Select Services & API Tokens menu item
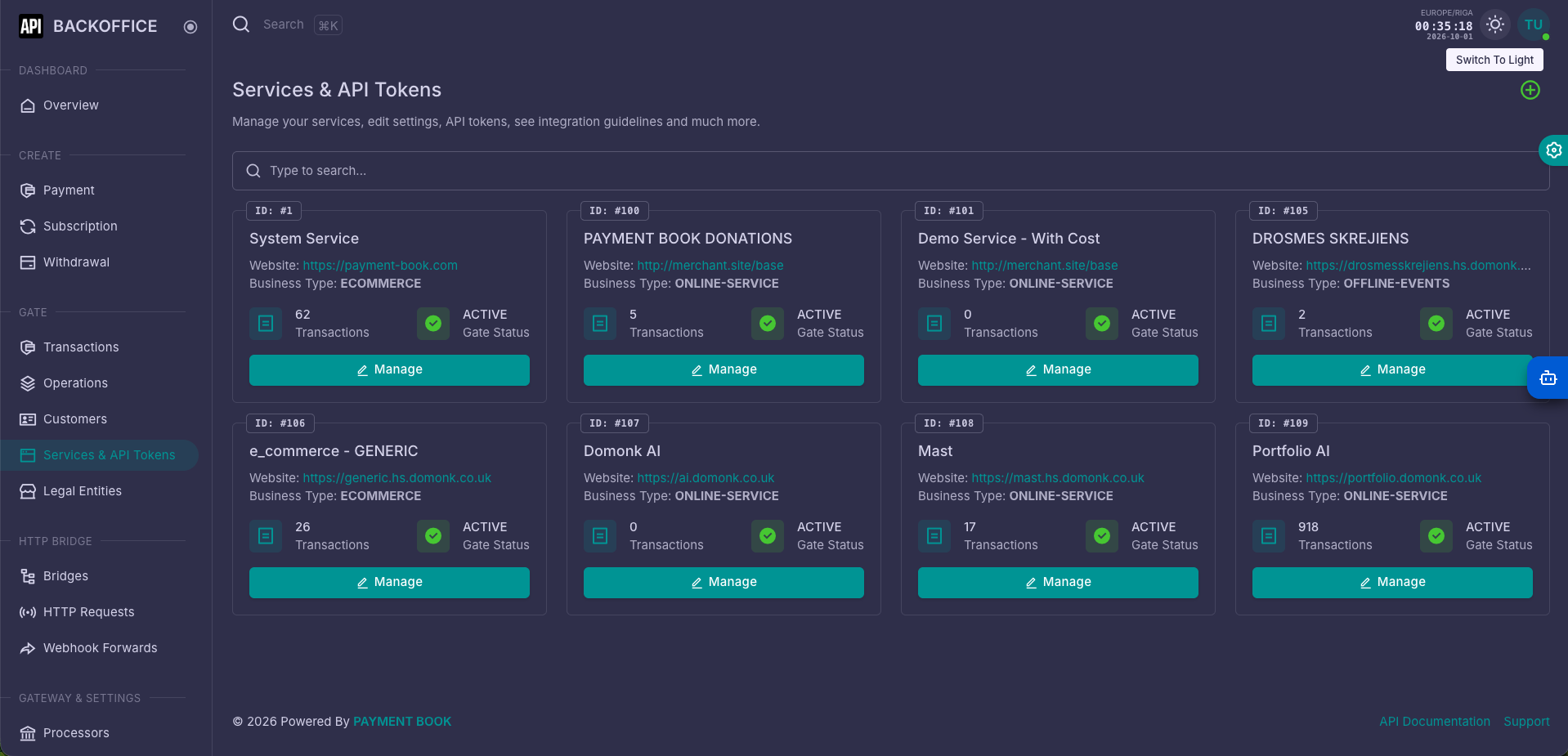Viewport: 1568px width, 756px height. (x=99, y=455)
